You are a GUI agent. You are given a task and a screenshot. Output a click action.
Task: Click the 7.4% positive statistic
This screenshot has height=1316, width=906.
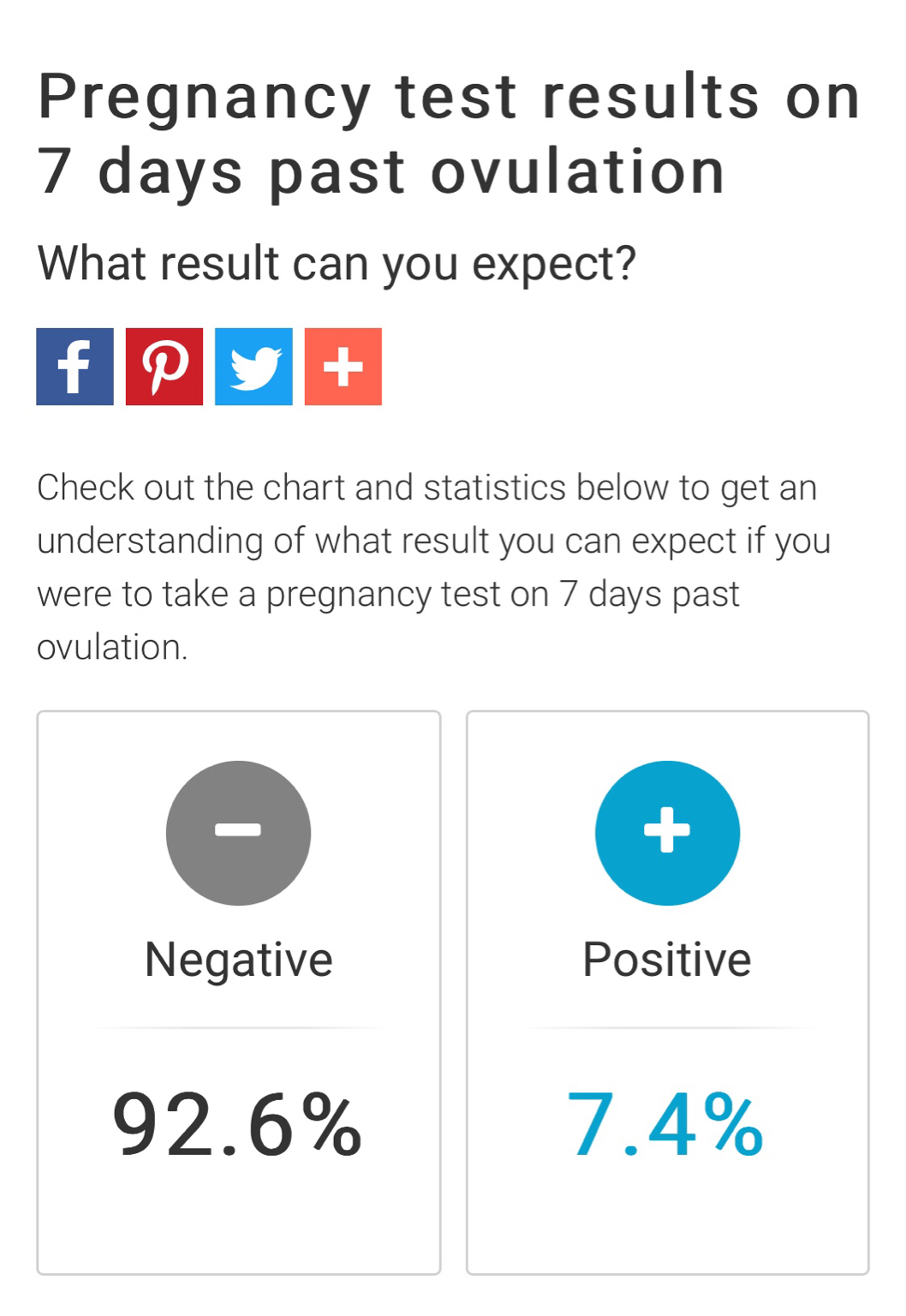point(665,1124)
